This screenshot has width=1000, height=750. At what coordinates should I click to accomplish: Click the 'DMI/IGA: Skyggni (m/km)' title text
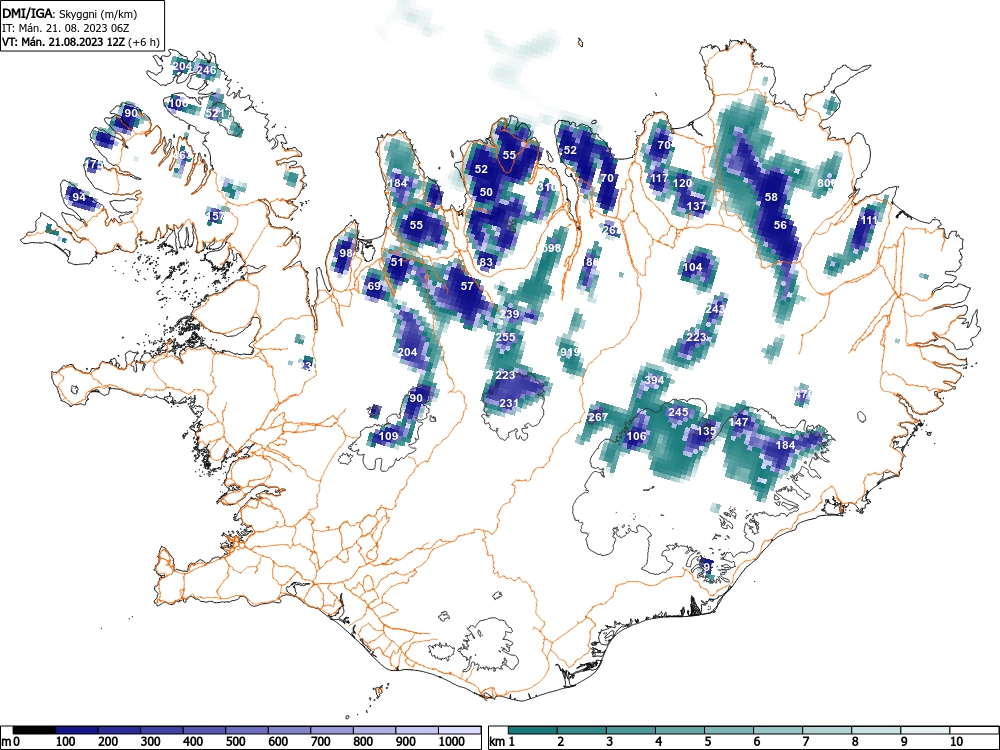70,13
